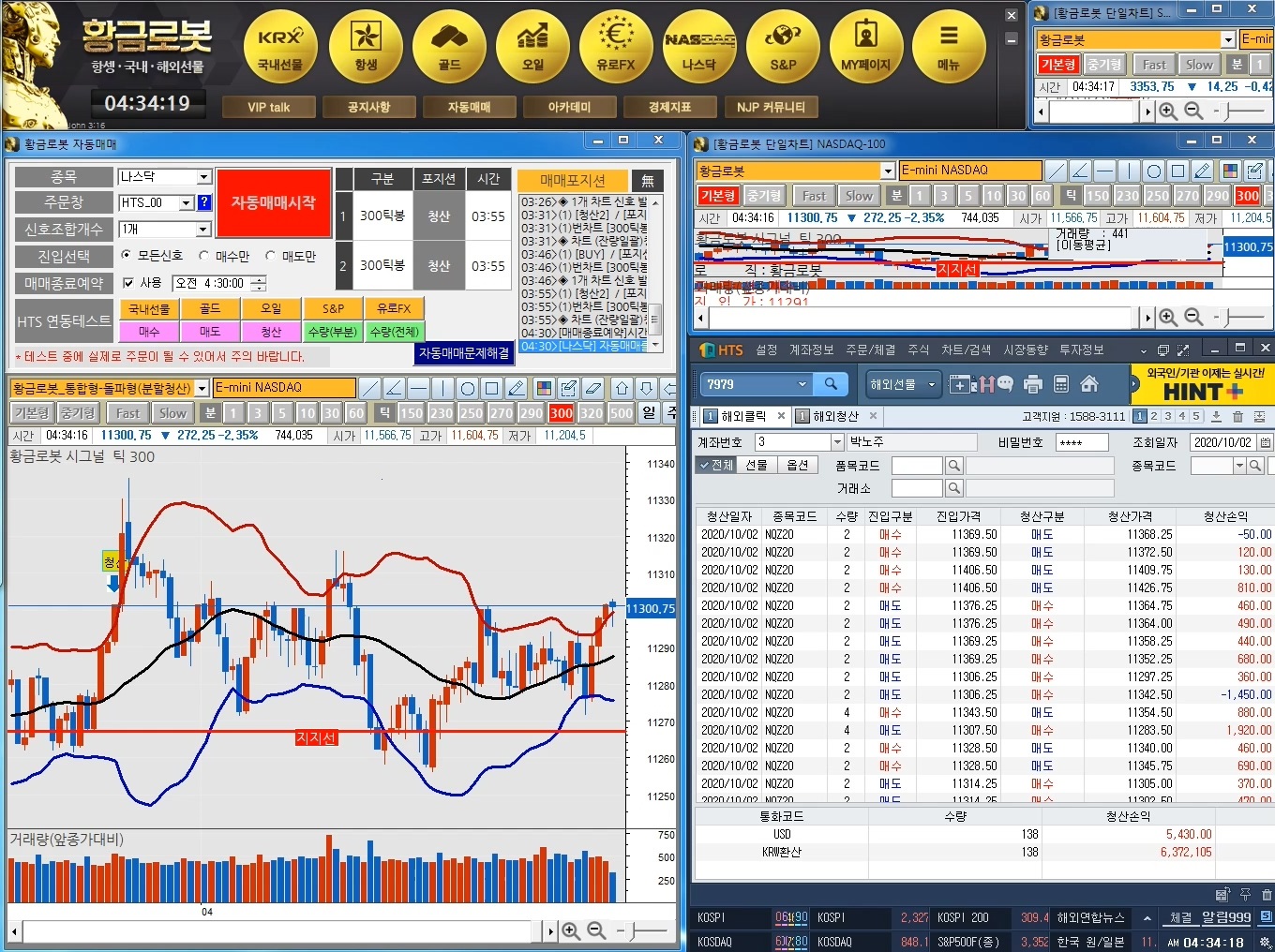Open the 신호조합개수 1개 dropdown
Image resolution: width=1275 pixels, height=952 pixels.
coord(203,230)
